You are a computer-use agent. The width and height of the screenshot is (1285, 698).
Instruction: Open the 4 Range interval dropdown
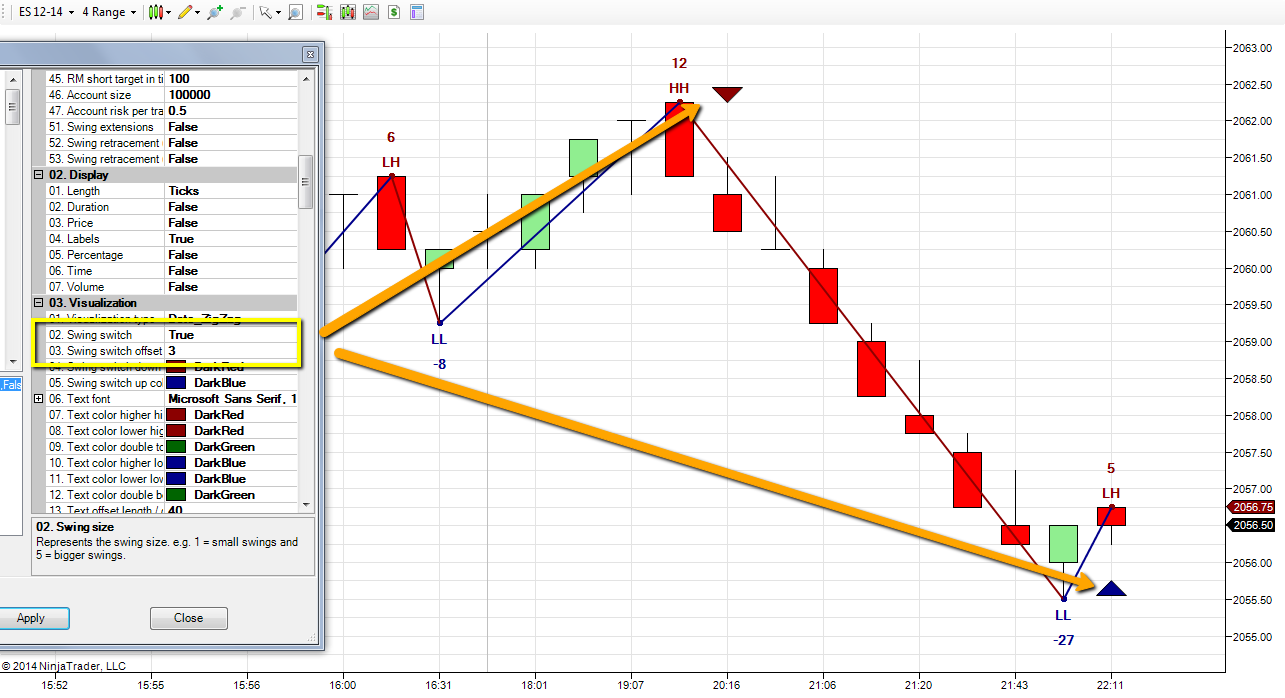pyautogui.click(x=109, y=12)
